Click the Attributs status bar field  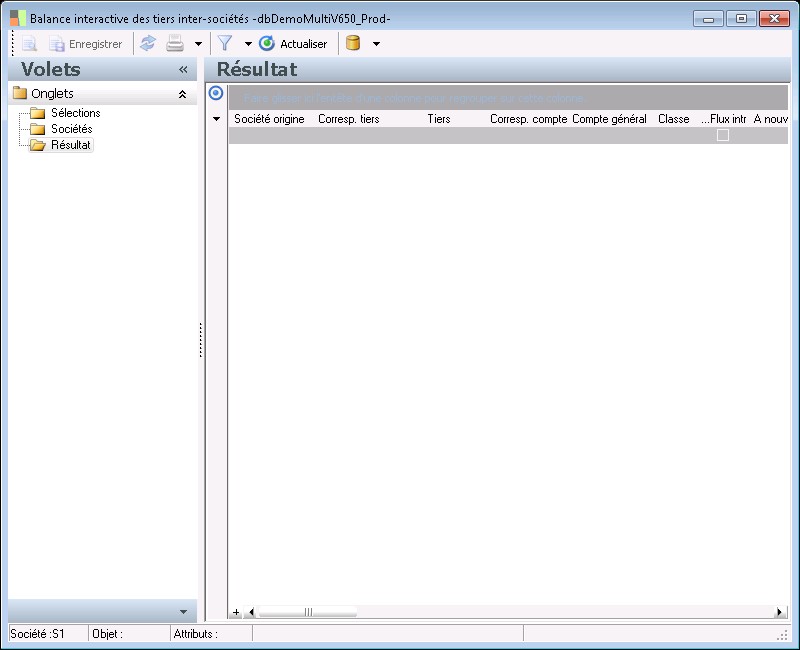tap(212, 634)
